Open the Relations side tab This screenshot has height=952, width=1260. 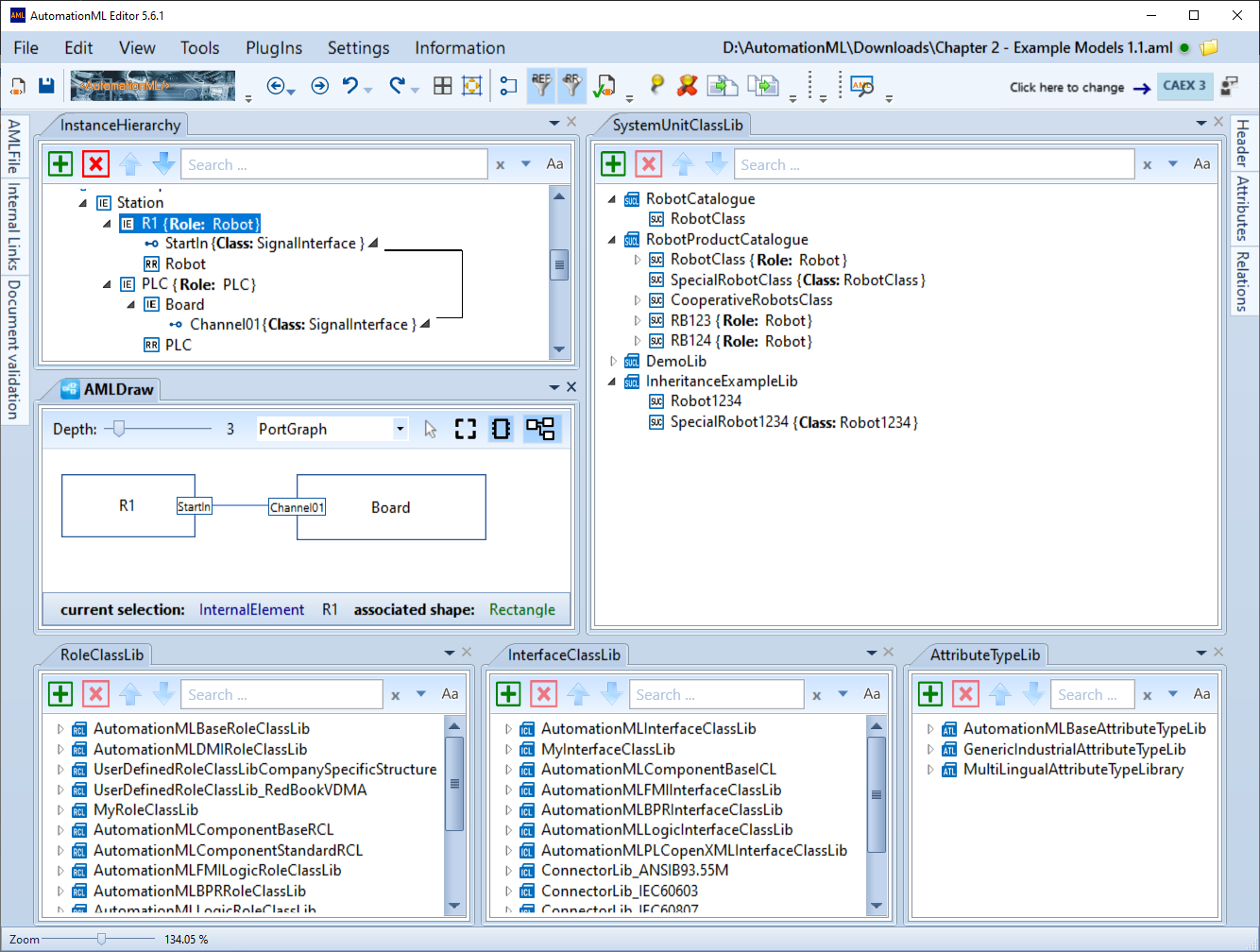[x=1243, y=280]
